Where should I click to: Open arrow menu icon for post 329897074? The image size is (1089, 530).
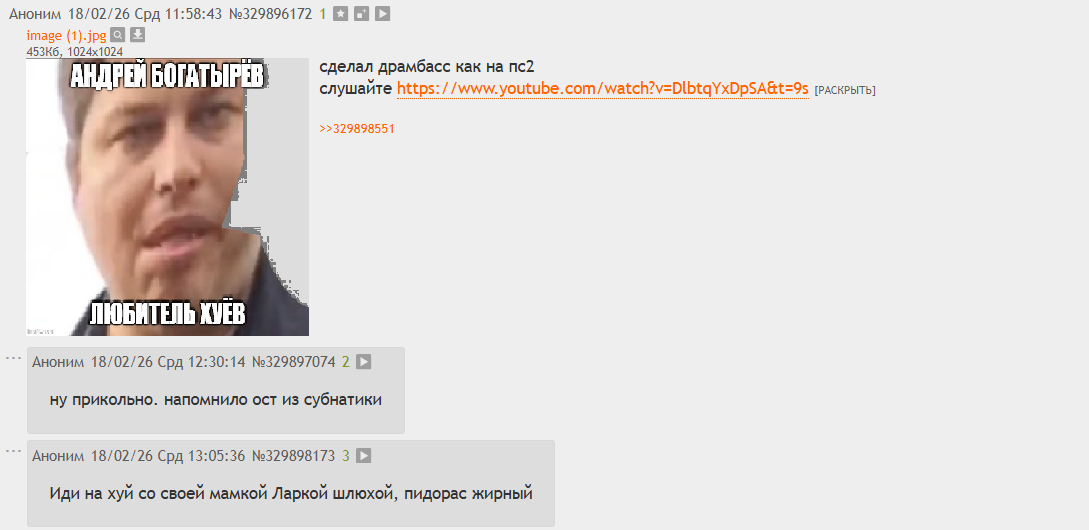363,362
